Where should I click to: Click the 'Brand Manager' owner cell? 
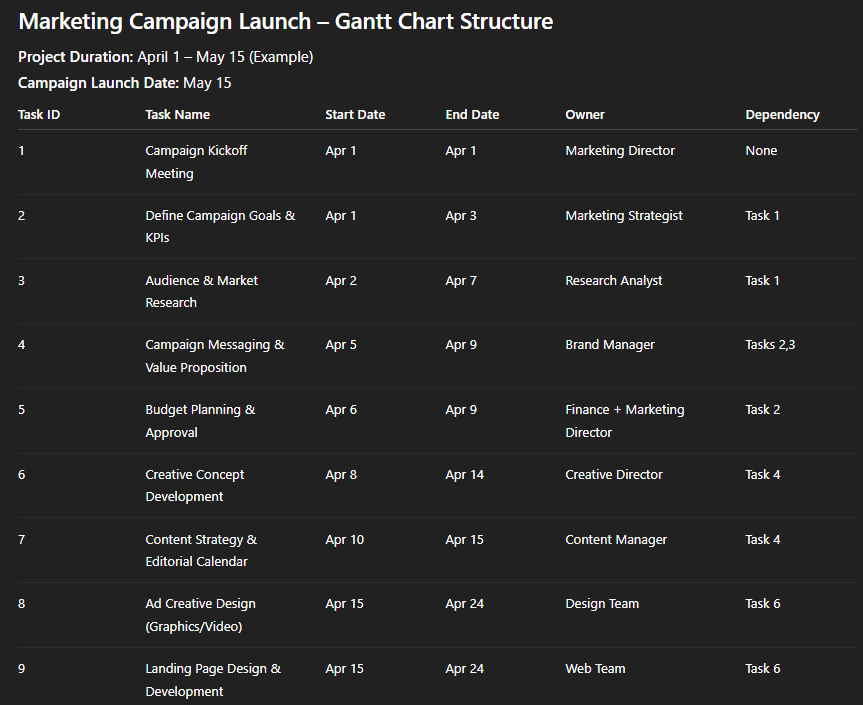click(610, 345)
